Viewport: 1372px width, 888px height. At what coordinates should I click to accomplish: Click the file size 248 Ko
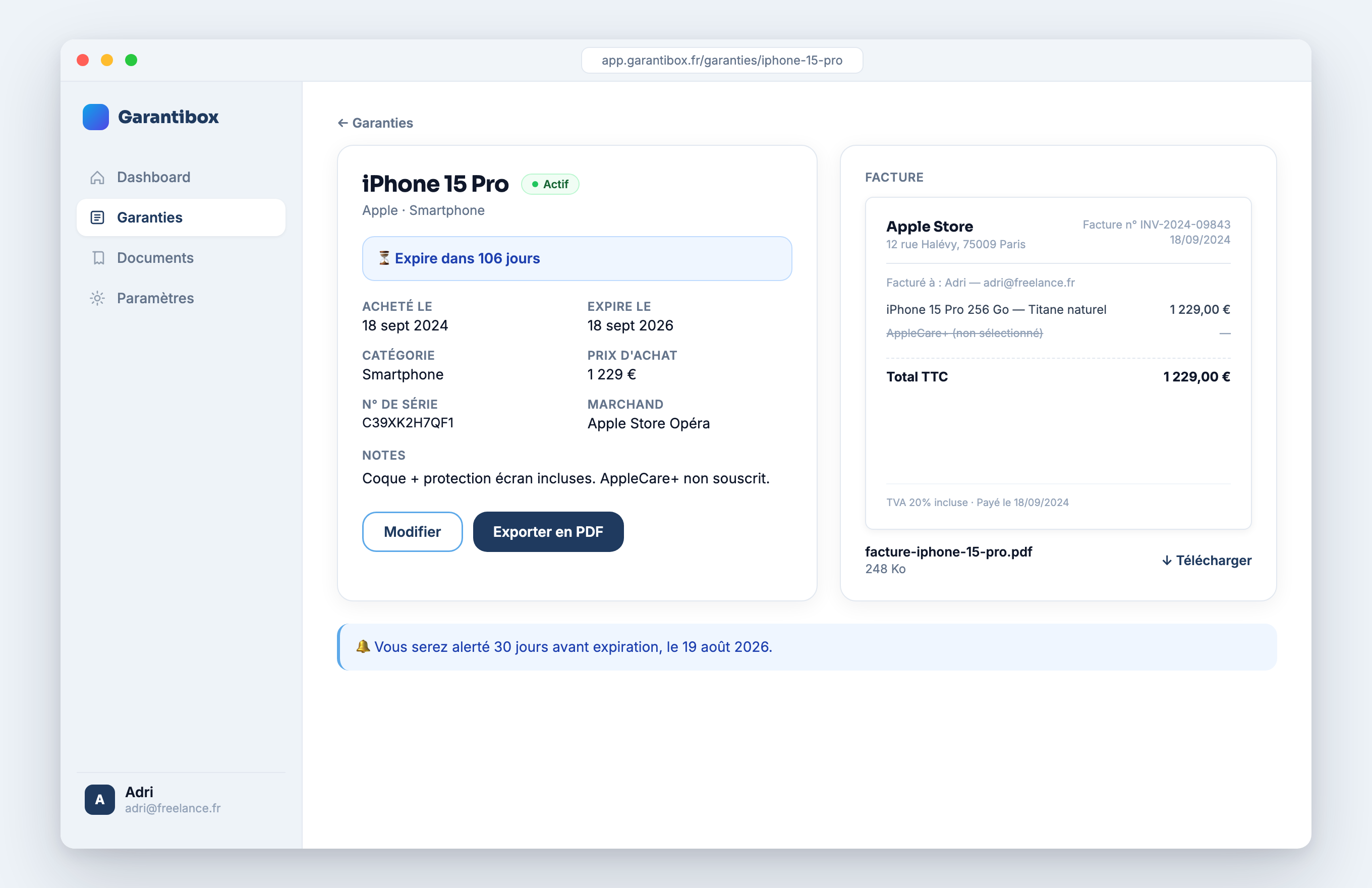click(885, 569)
